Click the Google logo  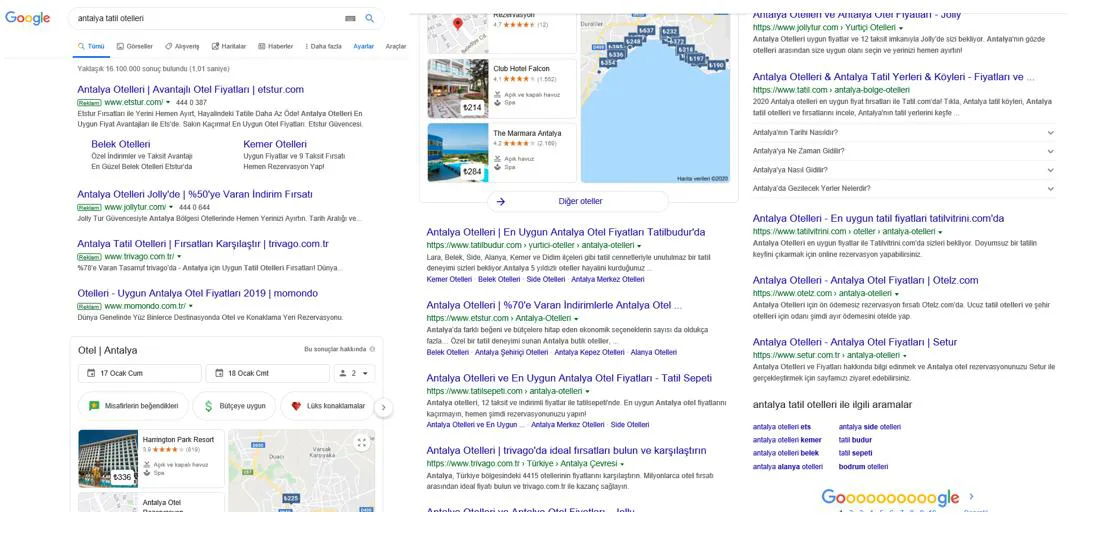pos(27,18)
